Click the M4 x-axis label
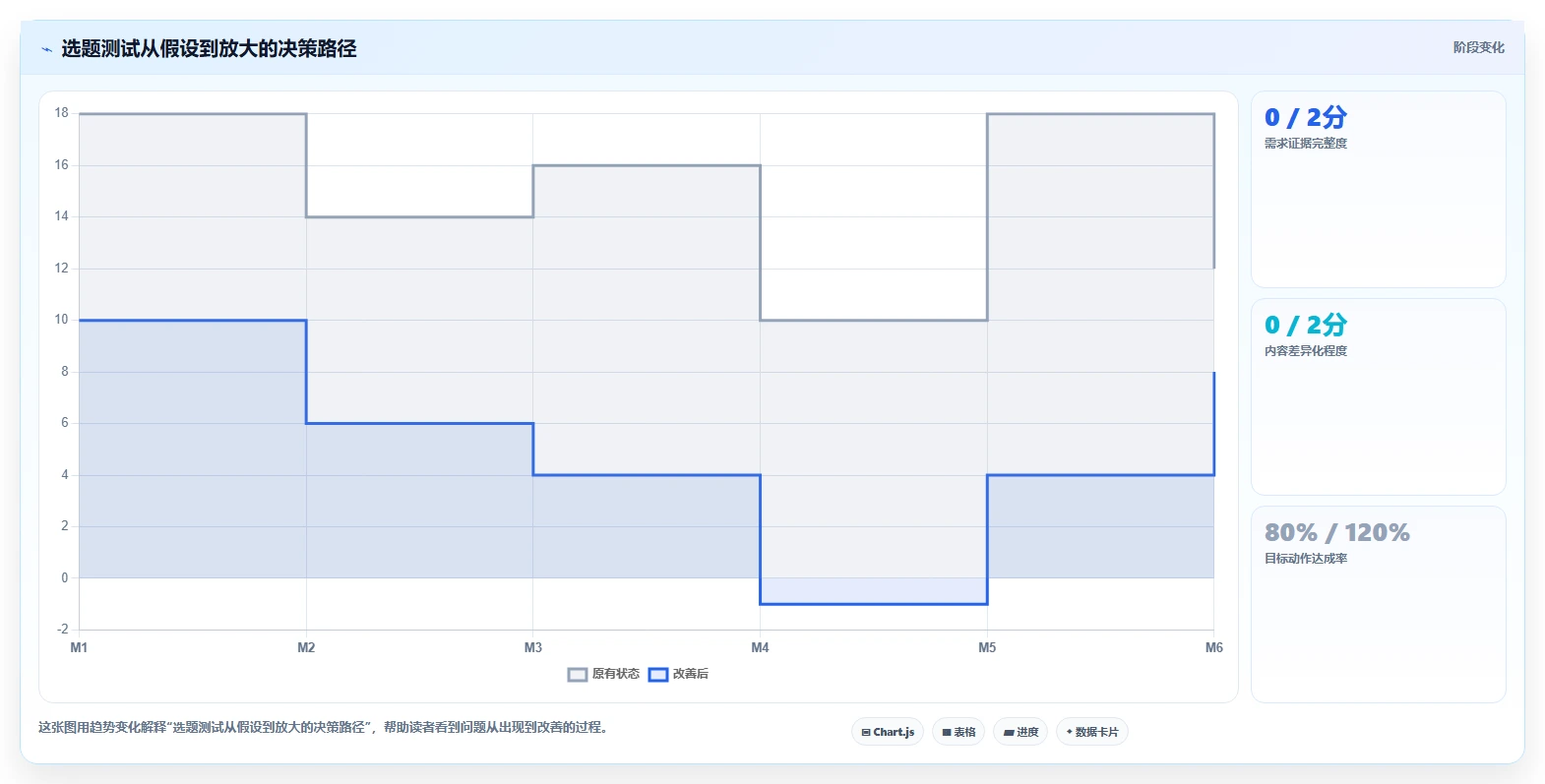 (x=760, y=647)
